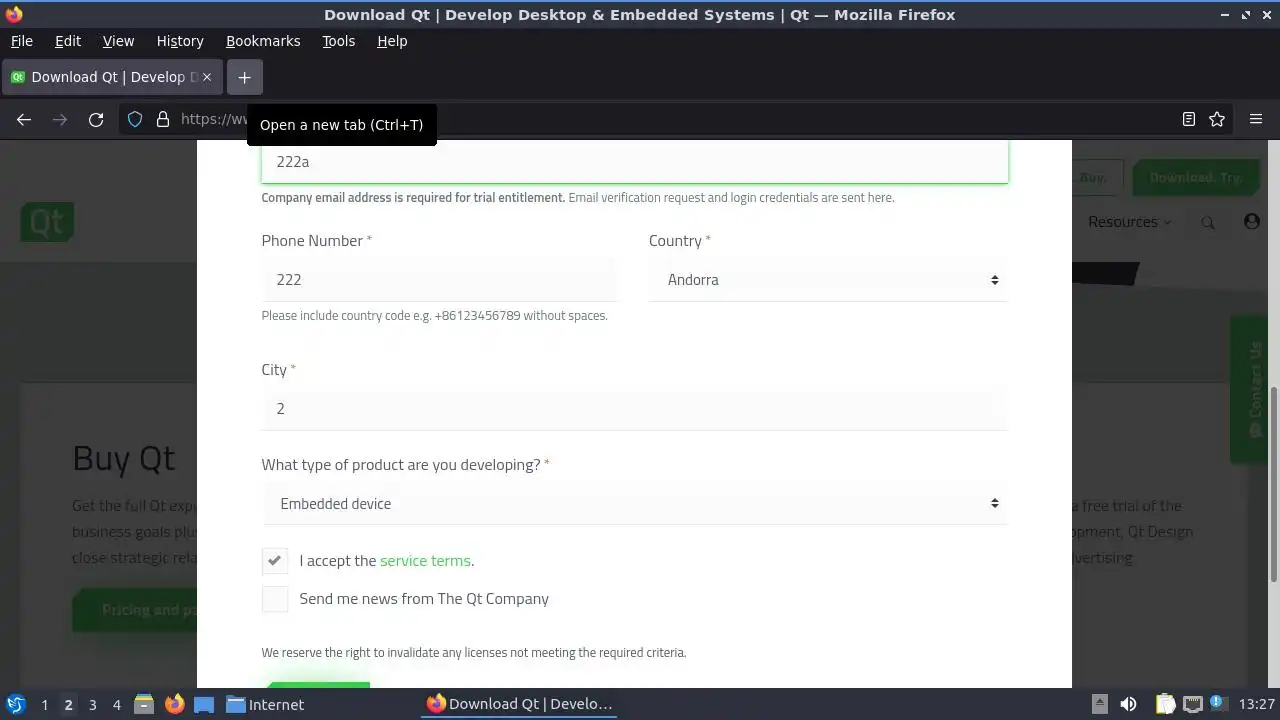Open Internet folder window from taskbar
Viewport: 1280px width, 720px height.
(266, 704)
